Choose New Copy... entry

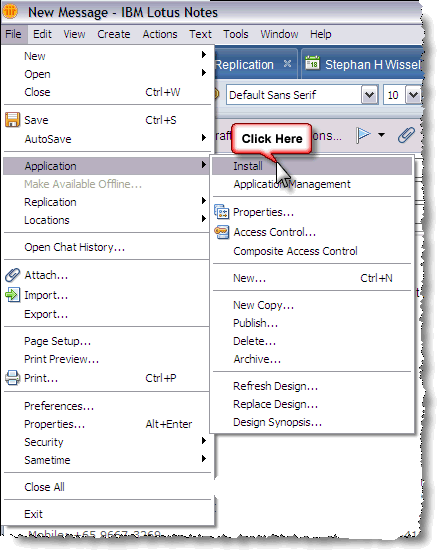coord(312,305)
